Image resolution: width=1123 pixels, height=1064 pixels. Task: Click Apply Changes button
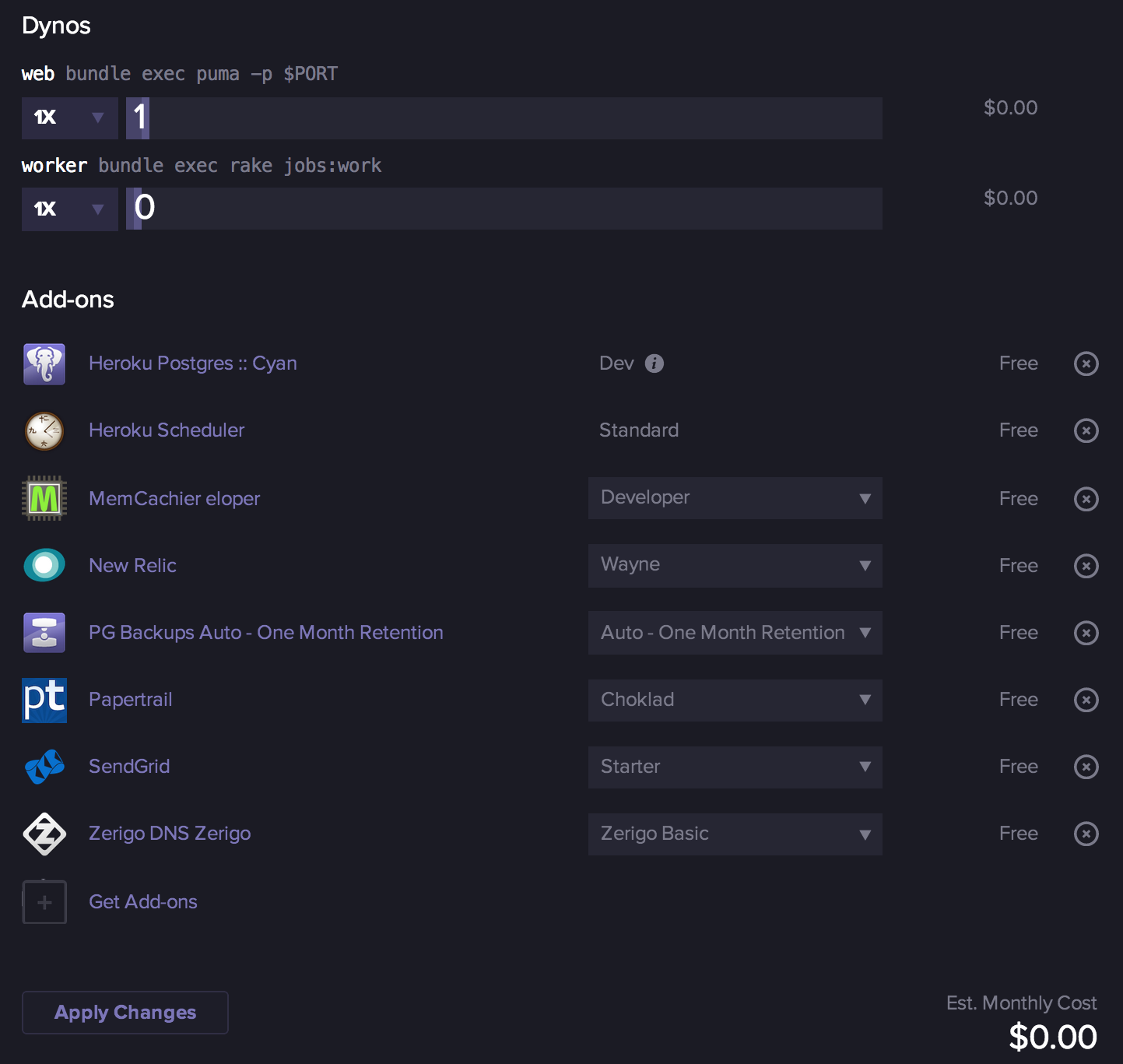point(125,1013)
